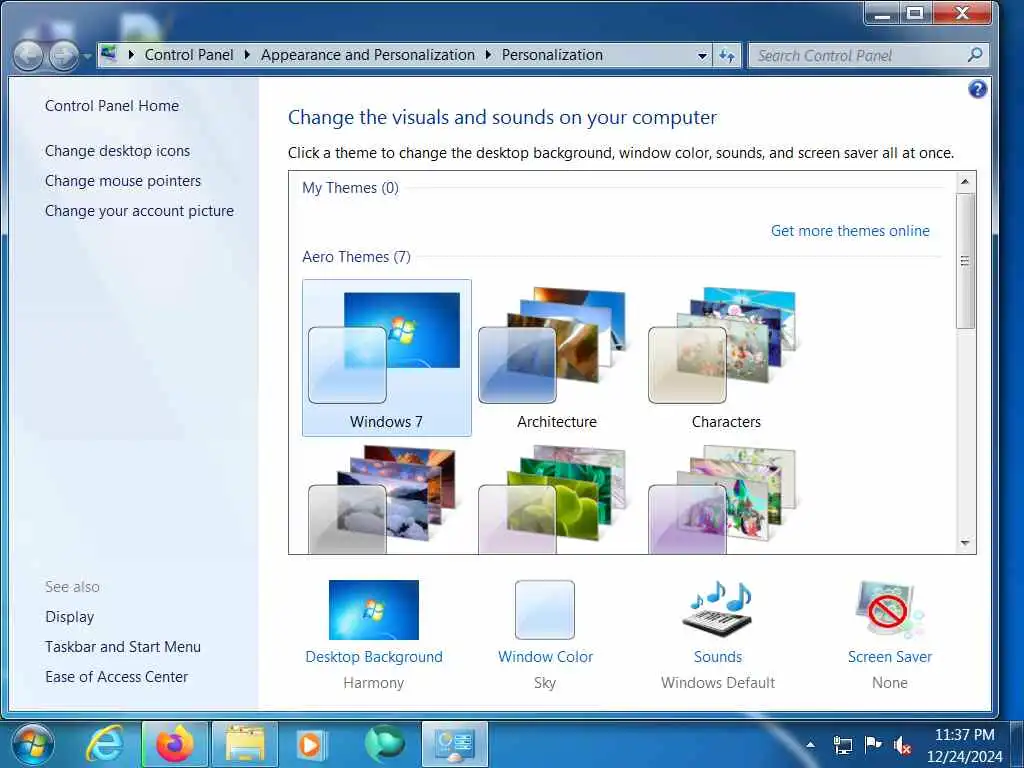This screenshot has width=1024, height=768.
Task: Click the Back navigation arrow
Action: (x=28, y=56)
